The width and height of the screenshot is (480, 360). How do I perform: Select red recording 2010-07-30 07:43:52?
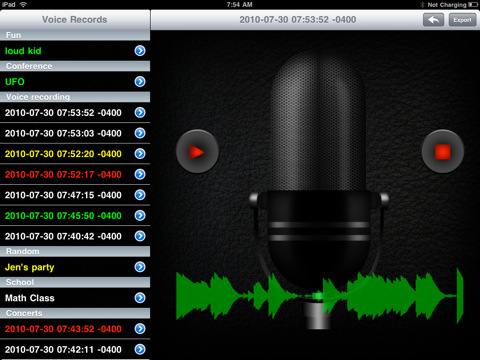click(x=75, y=329)
